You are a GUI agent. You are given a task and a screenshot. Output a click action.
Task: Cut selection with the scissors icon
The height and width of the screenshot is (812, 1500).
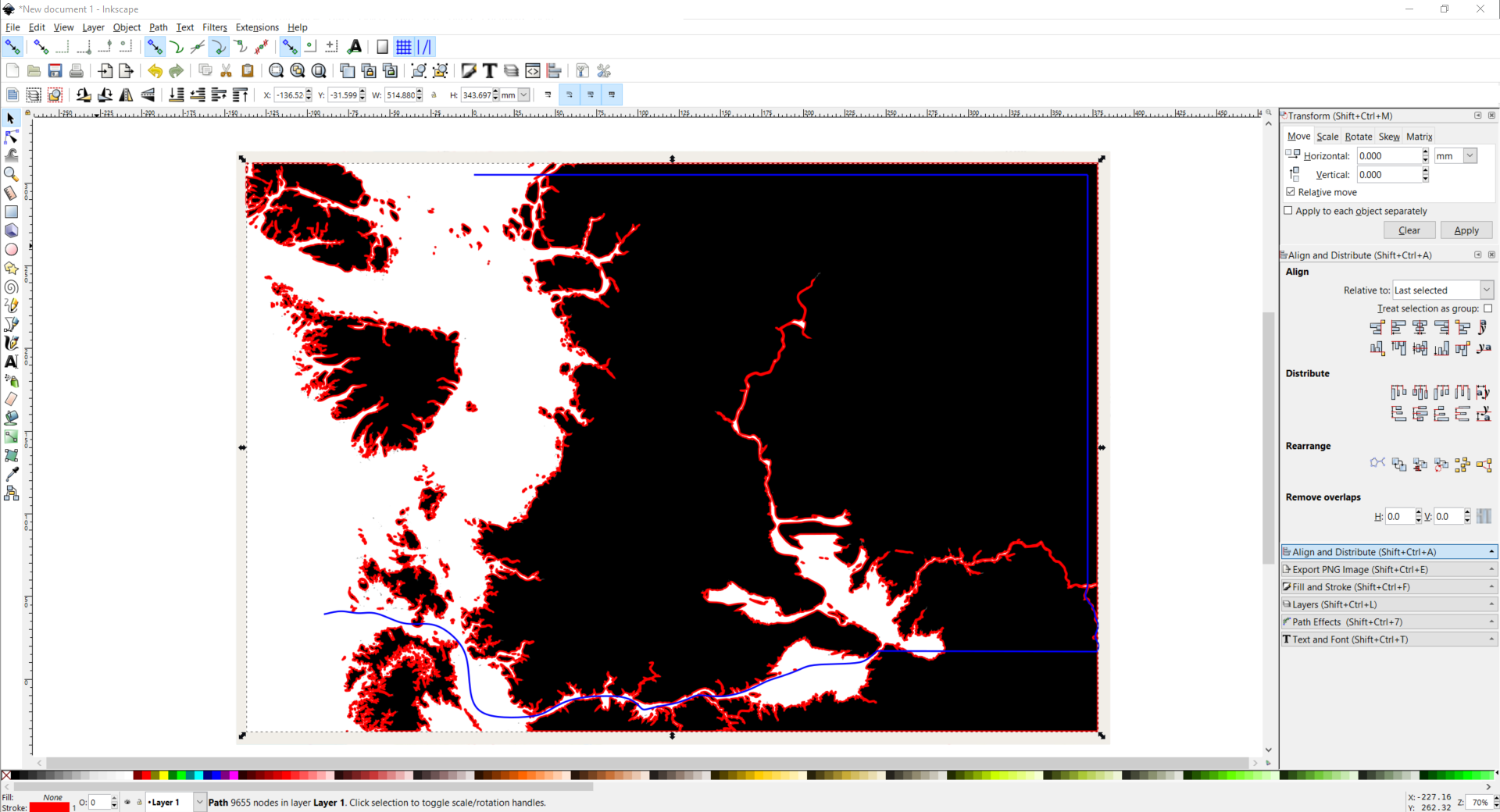(226, 71)
